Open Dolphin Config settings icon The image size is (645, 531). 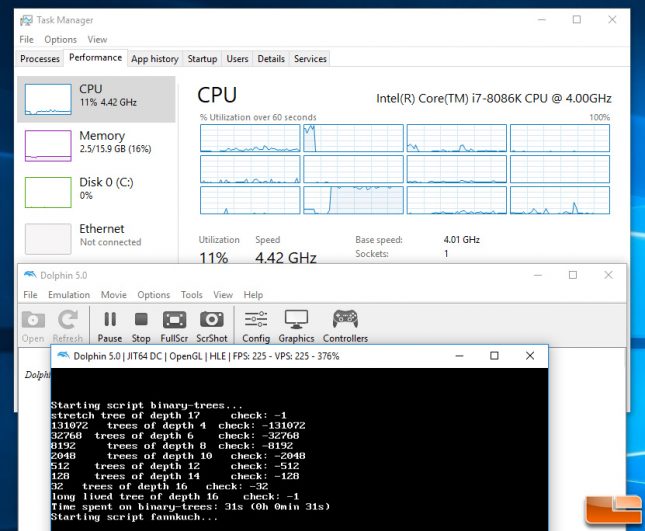click(x=256, y=319)
